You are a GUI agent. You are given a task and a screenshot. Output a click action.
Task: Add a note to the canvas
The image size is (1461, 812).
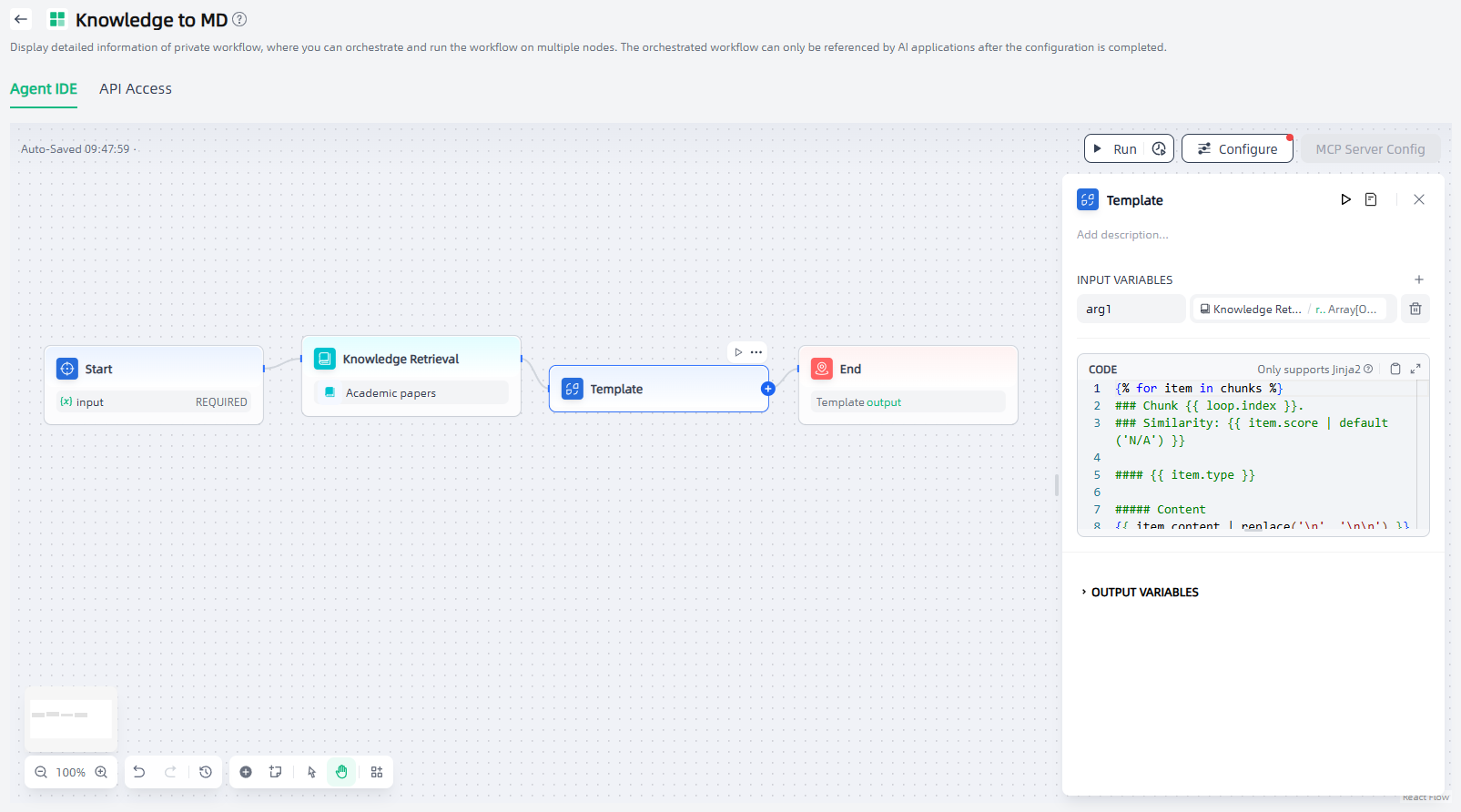275,772
